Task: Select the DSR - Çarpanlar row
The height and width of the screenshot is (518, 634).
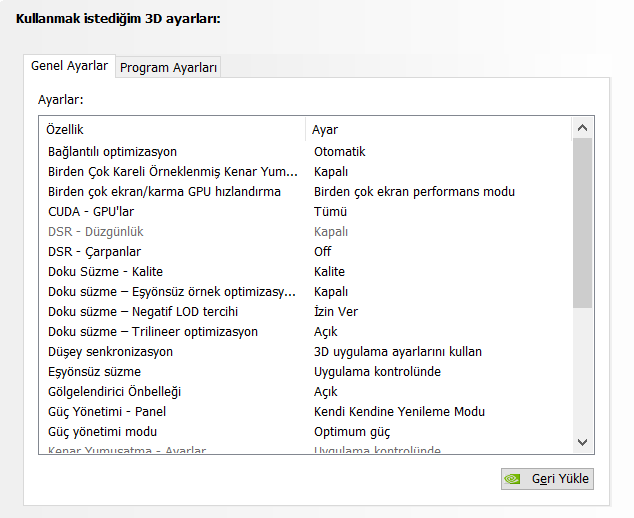Action: 94,252
